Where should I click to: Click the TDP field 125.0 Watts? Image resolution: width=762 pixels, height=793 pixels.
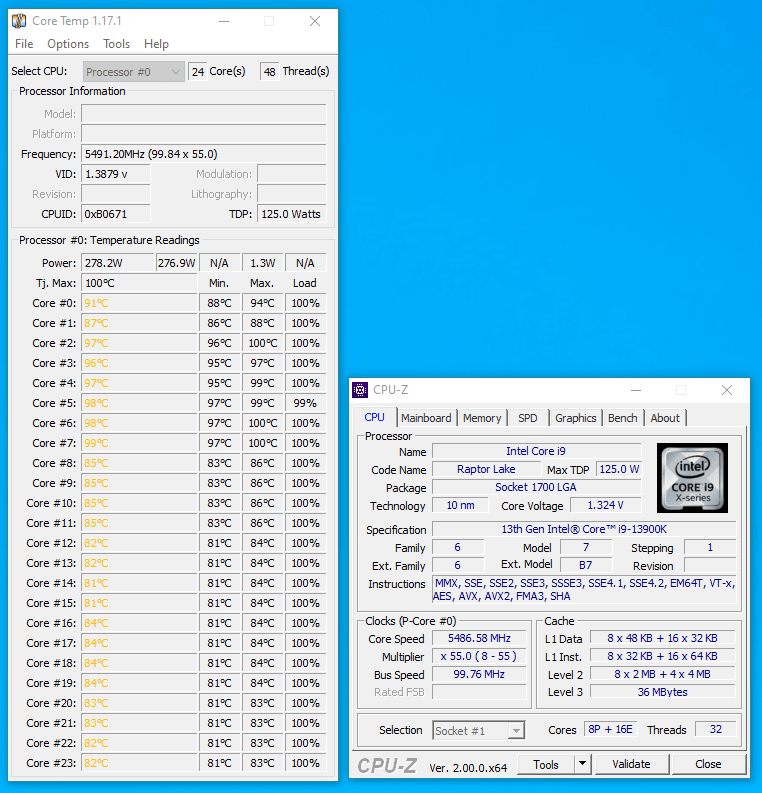pyautogui.click(x=292, y=214)
